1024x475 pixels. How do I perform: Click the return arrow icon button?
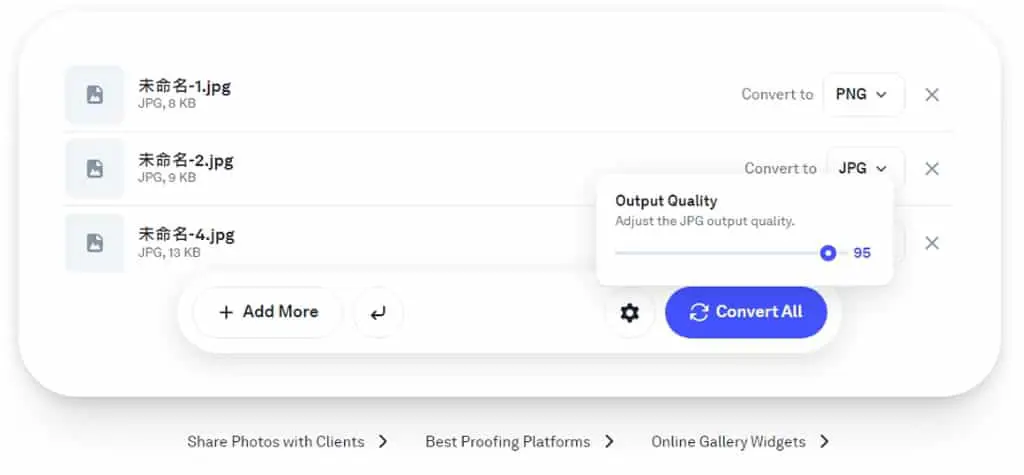[x=378, y=313]
